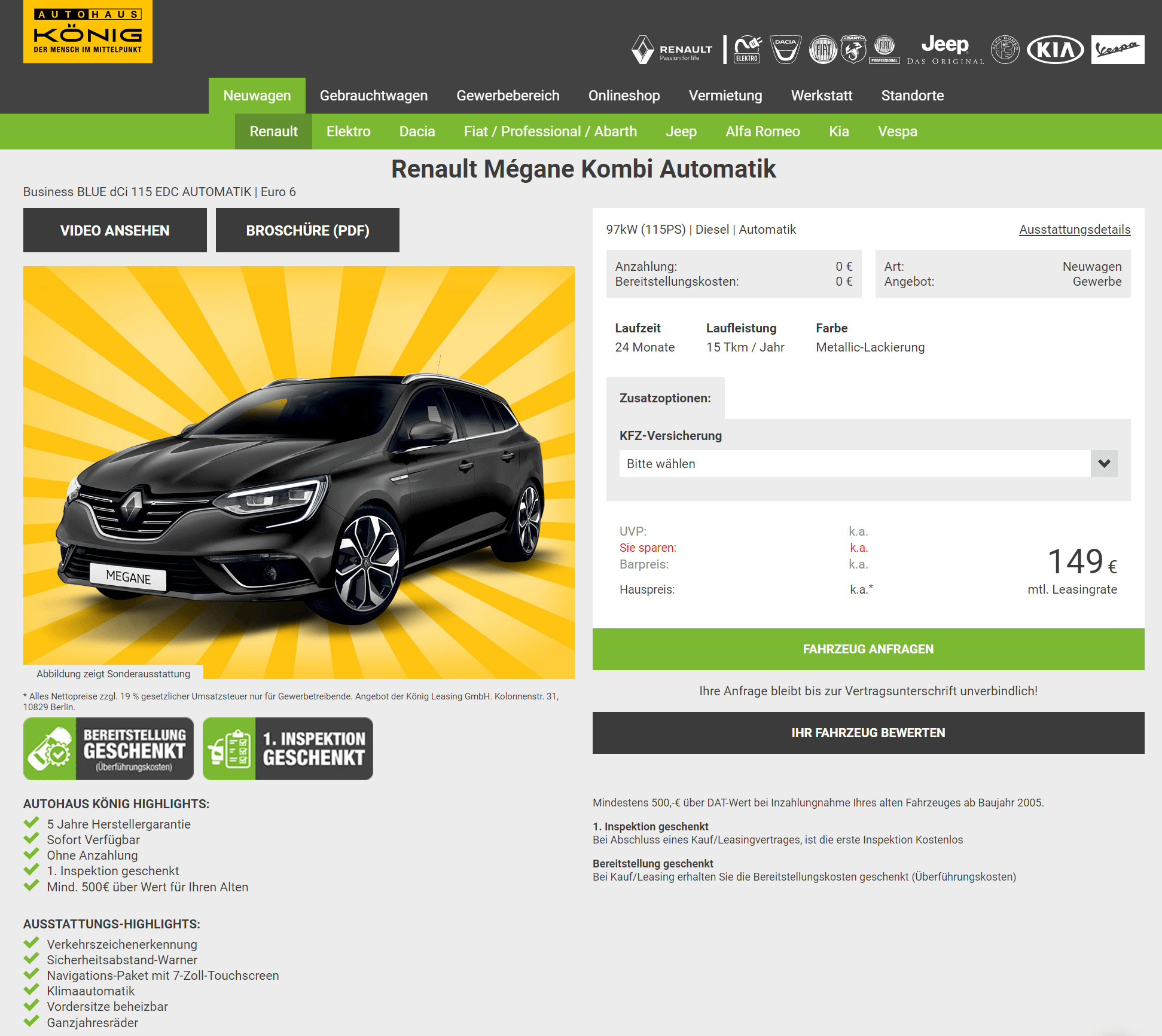Click the 'Renault Mégane Kombi Automatik' heading

[x=584, y=169]
